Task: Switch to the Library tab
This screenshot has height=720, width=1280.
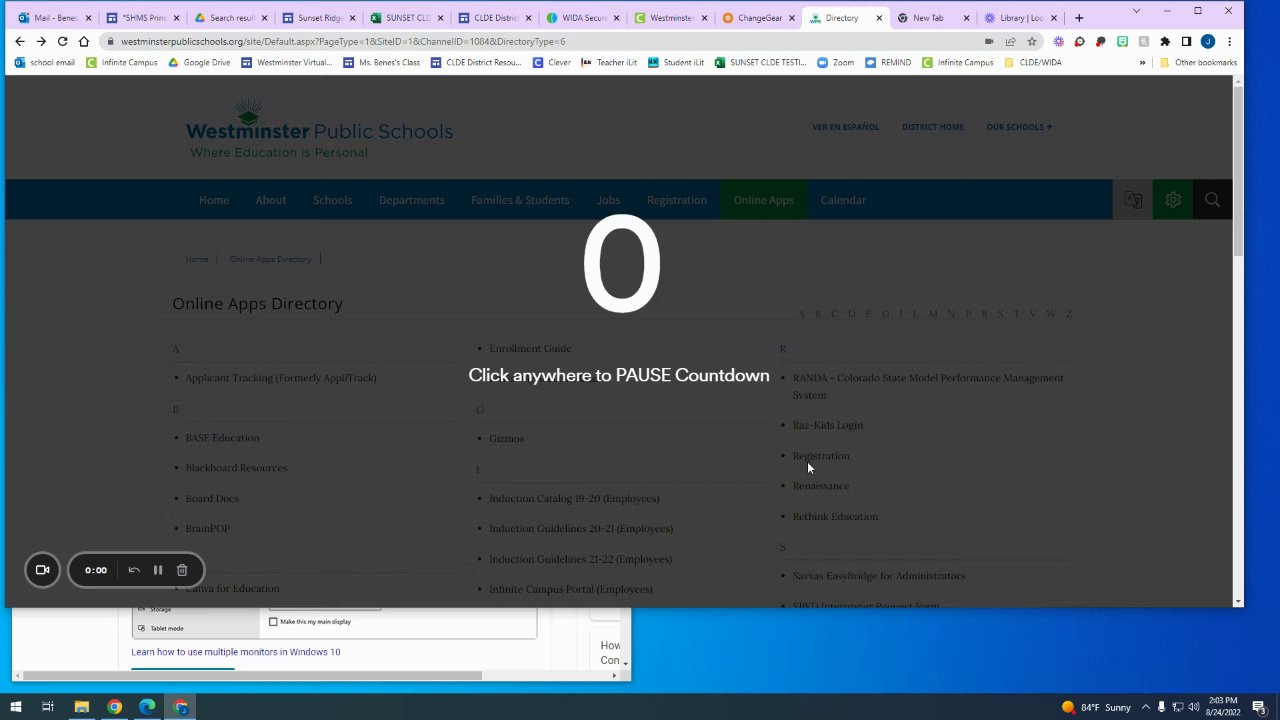Action: (1020, 18)
